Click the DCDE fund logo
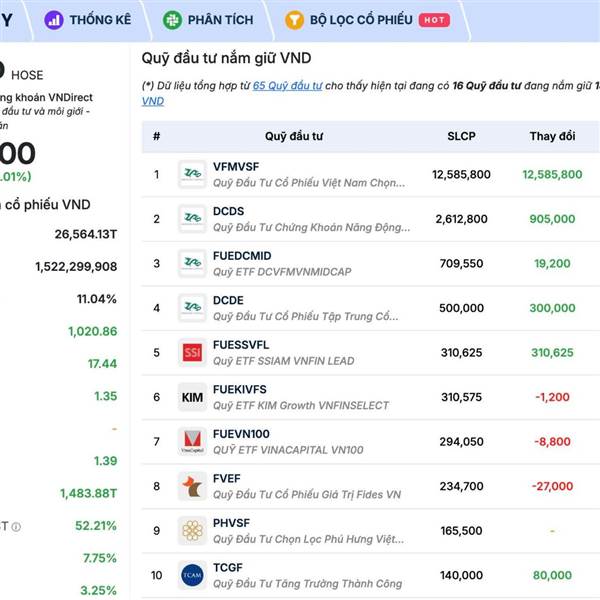 point(192,308)
